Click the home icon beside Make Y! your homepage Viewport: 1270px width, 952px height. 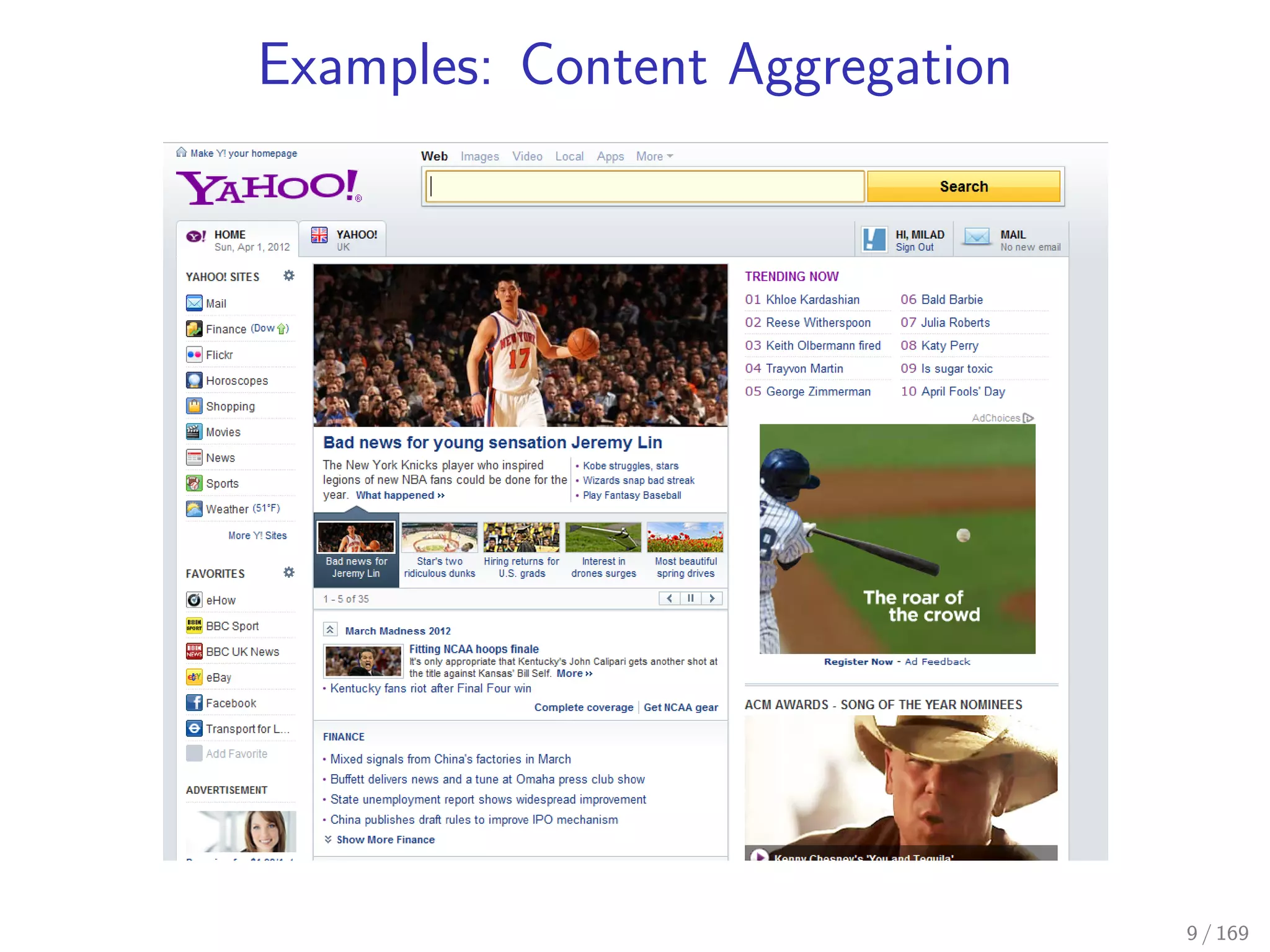click(181, 152)
